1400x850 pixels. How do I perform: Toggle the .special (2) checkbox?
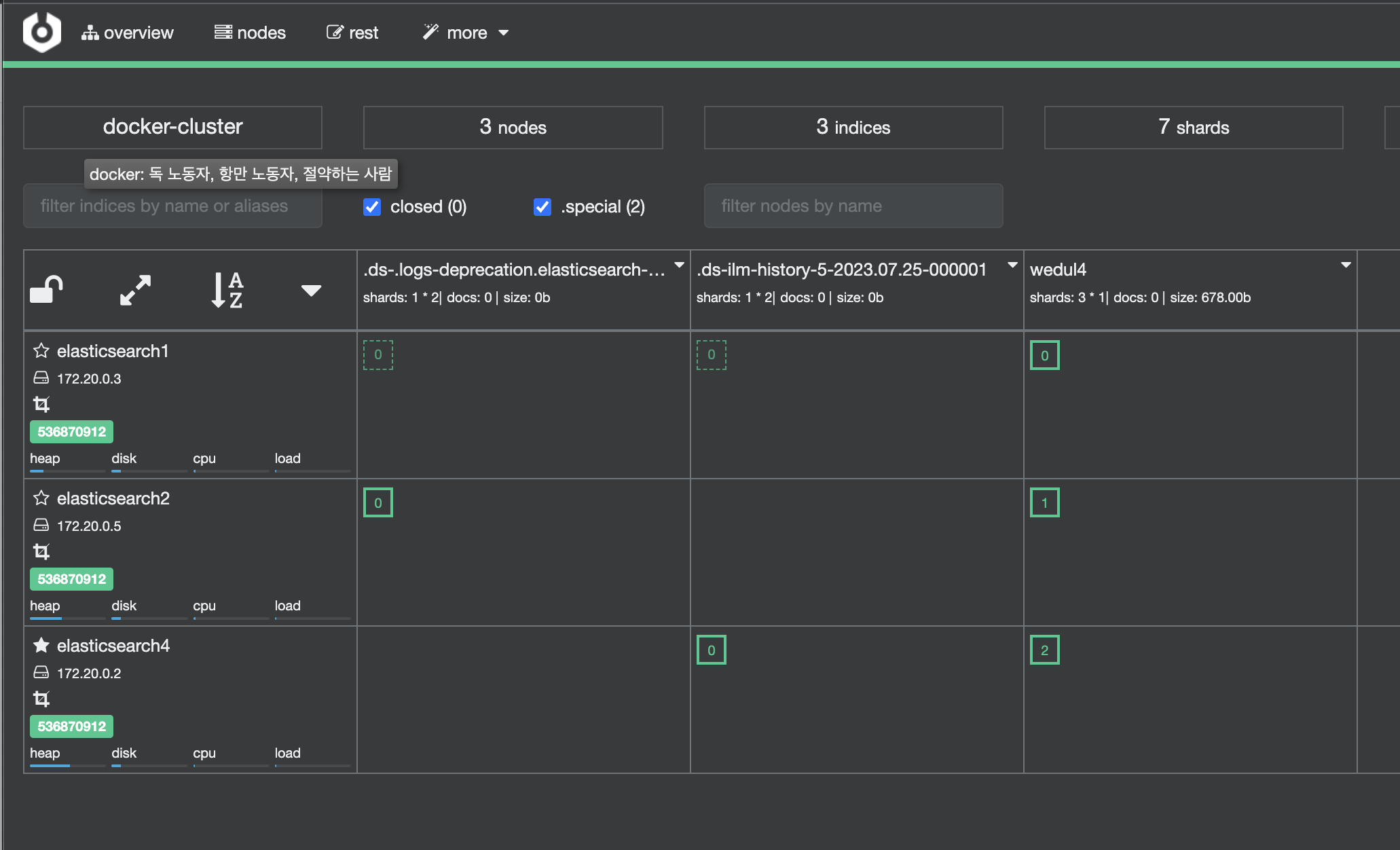(x=542, y=206)
